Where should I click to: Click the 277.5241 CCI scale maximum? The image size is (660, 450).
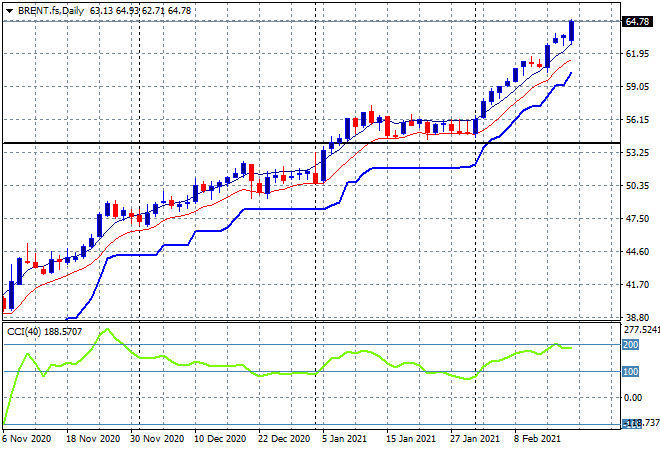(641, 330)
